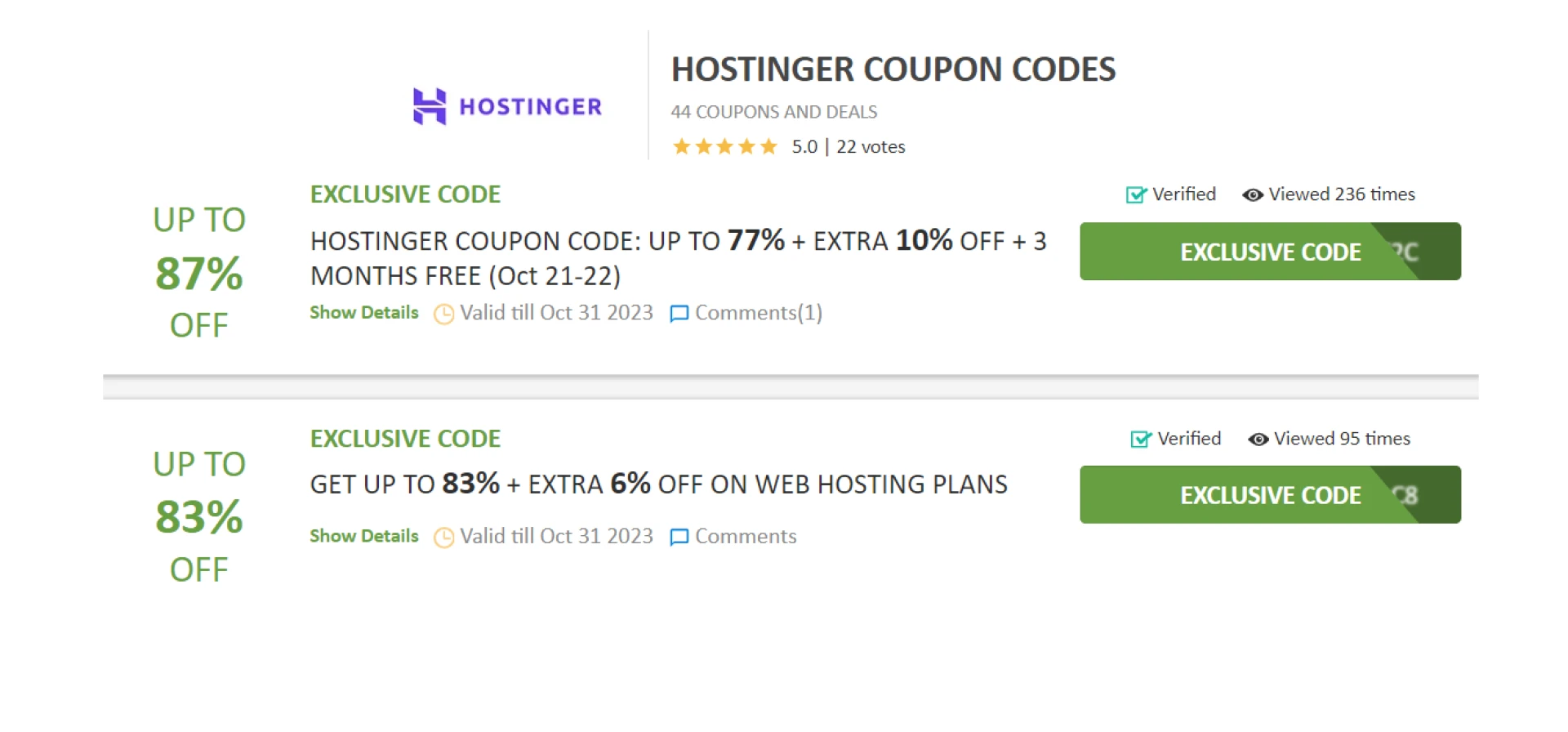Click the comment bubble icon on the 83% offer

[679, 537]
